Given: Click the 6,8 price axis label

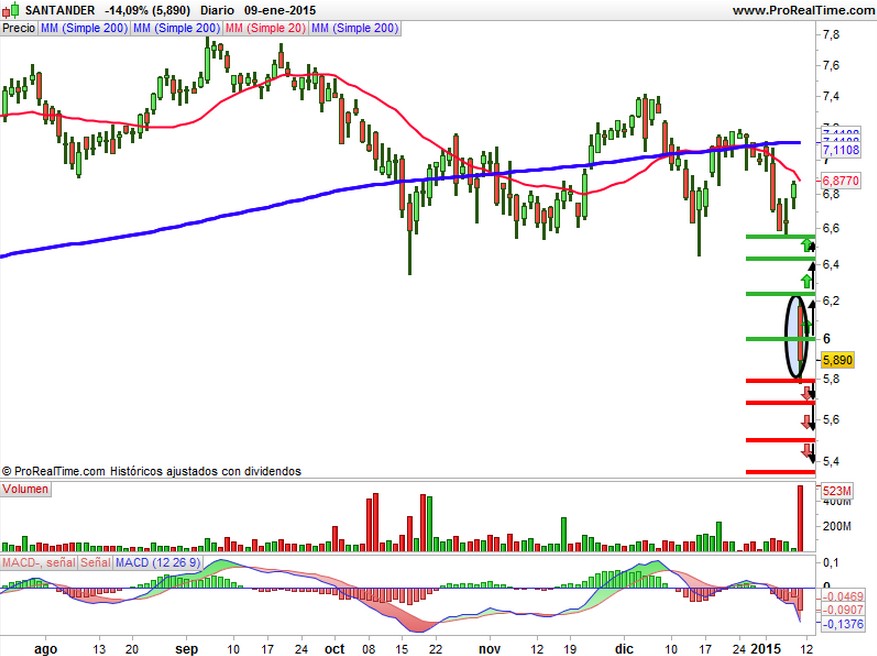Looking at the screenshot, I should (831, 194).
